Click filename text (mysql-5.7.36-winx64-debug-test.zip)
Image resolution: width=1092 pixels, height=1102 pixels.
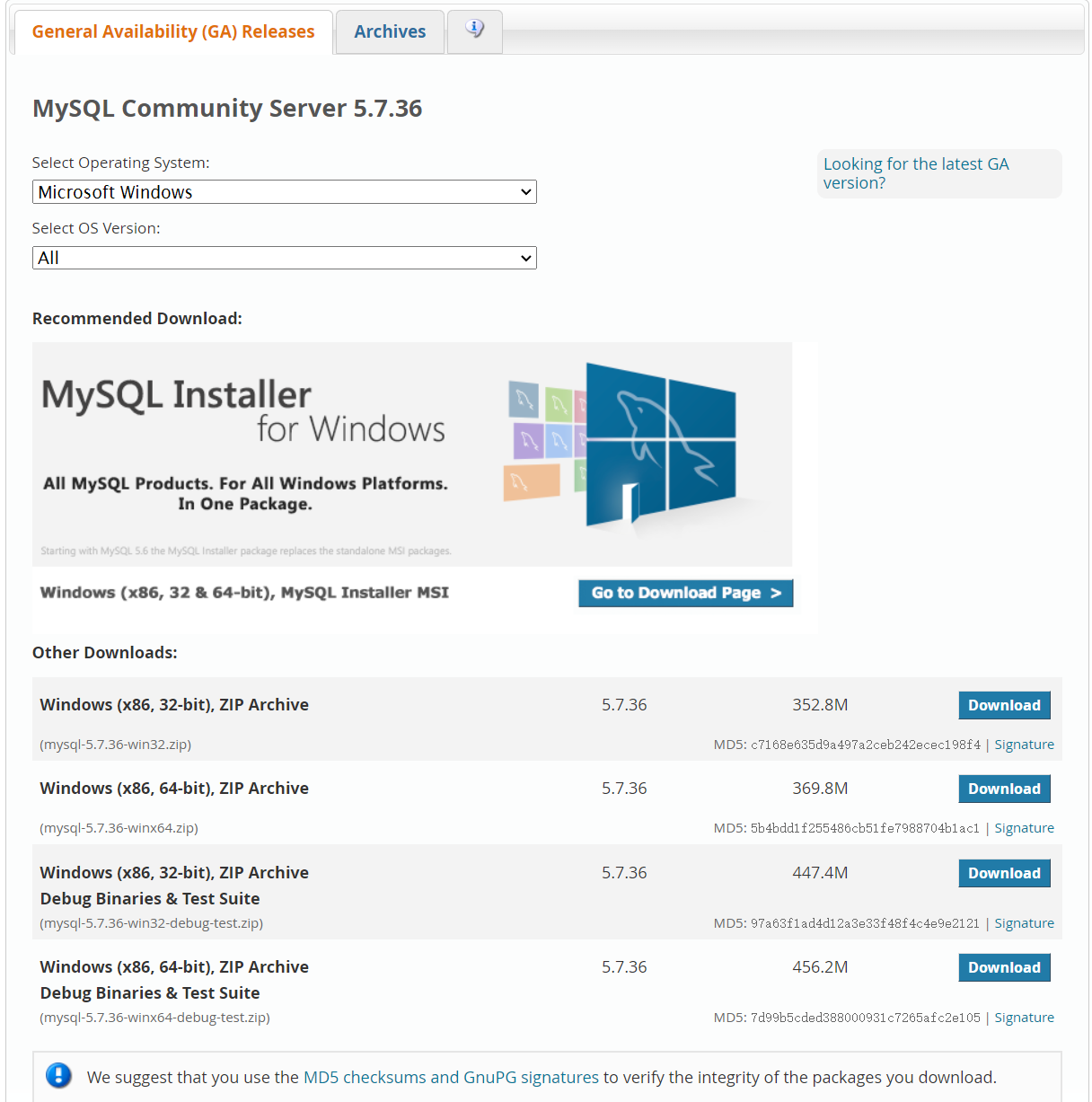[x=155, y=1018]
